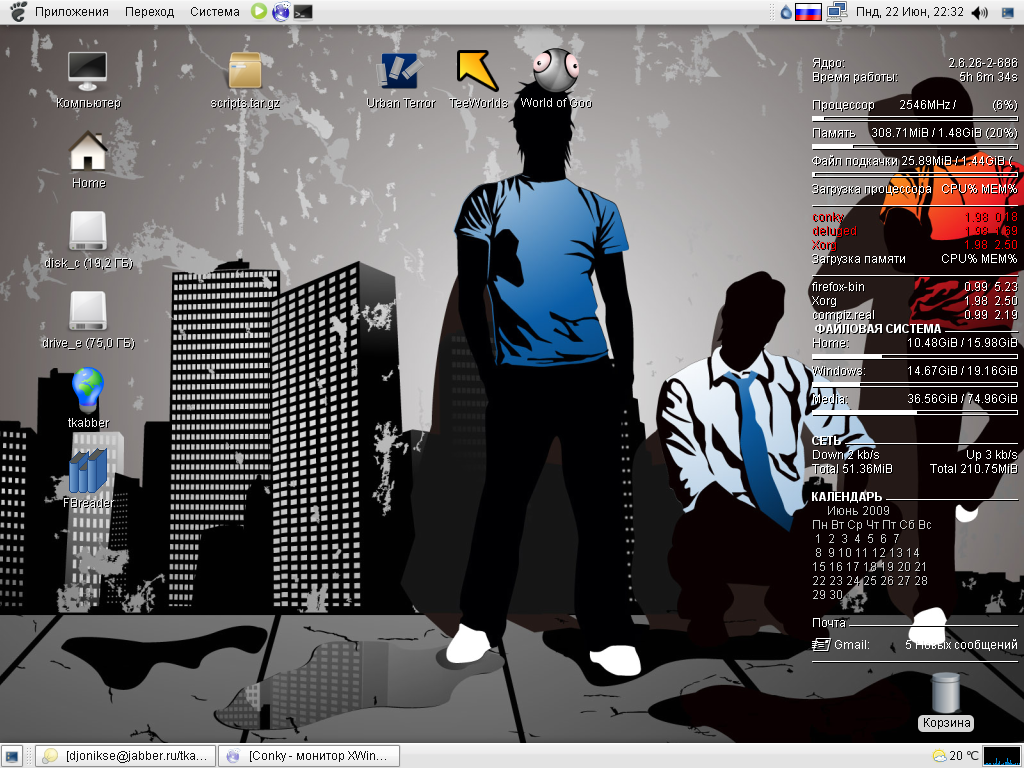Click the Russian flag keyboard layout indicator

click(808, 12)
